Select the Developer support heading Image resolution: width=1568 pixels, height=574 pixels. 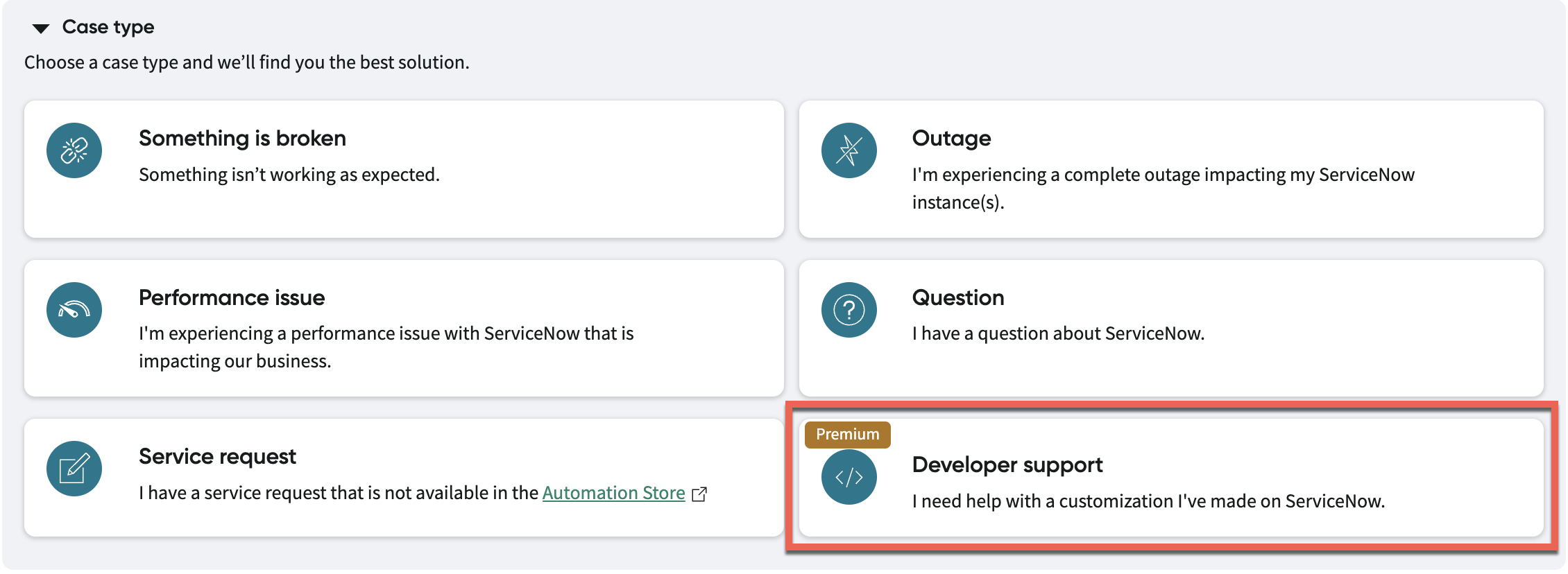(x=1007, y=464)
